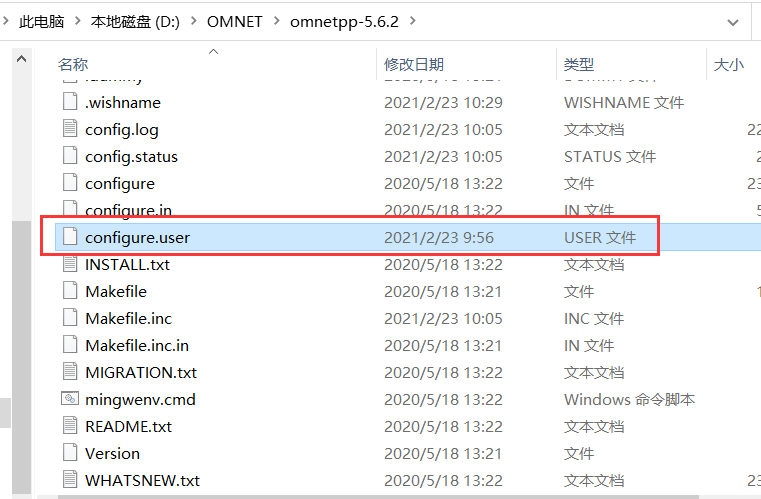Click the .wishname file icon

pyautogui.click(x=70, y=102)
